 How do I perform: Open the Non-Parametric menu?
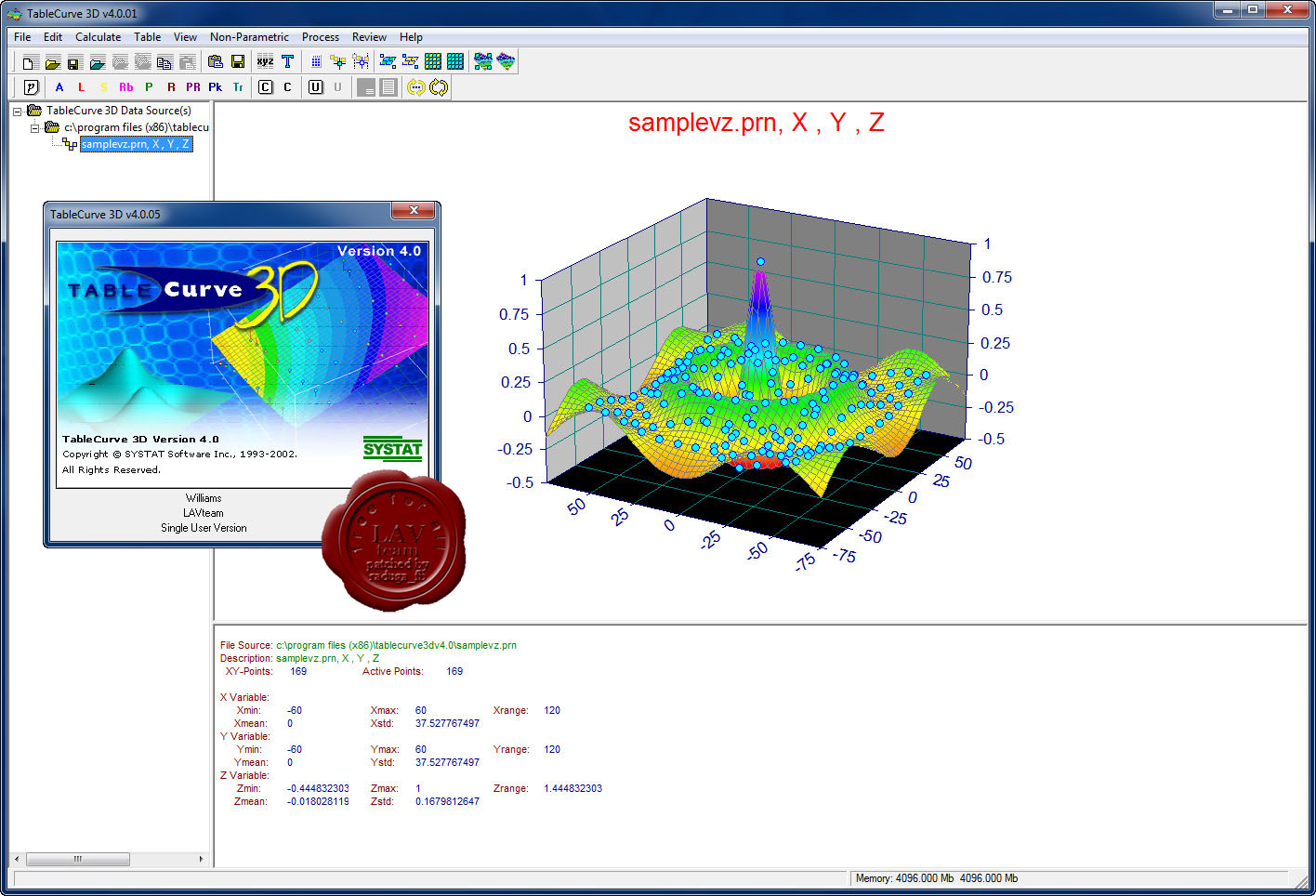(249, 37)
